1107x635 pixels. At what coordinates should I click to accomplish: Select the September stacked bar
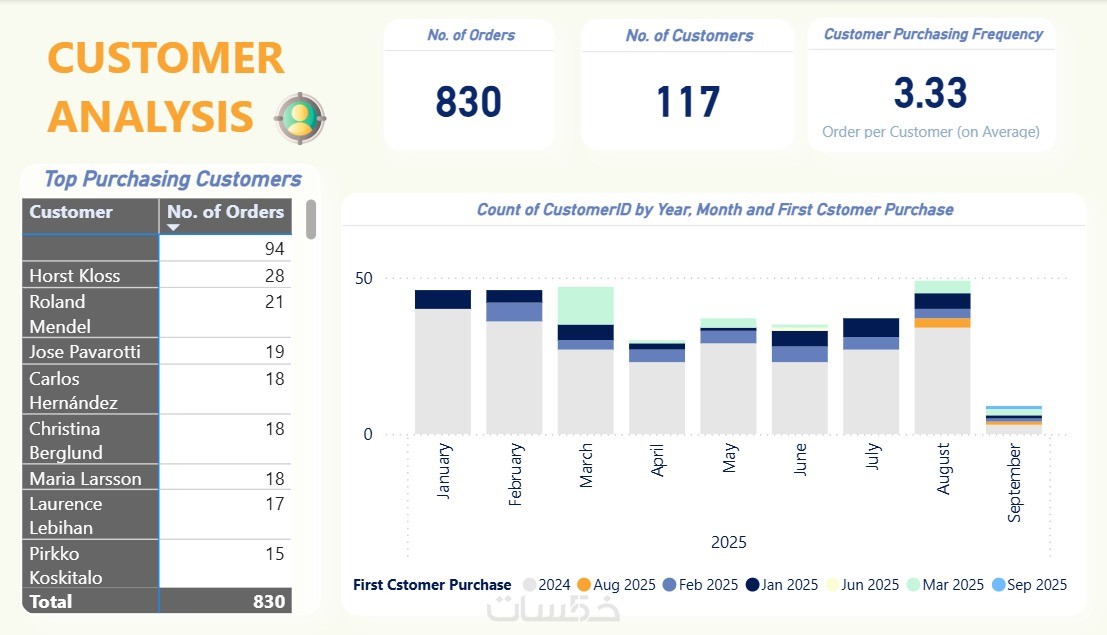coord(1014,420)
